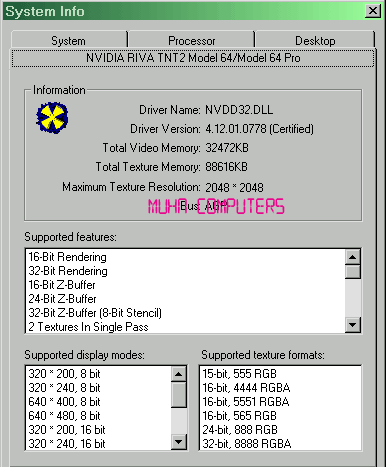The image size is (386, 467).
Task: Click the 88616KB texture memory value
Action: click(226, 167)
